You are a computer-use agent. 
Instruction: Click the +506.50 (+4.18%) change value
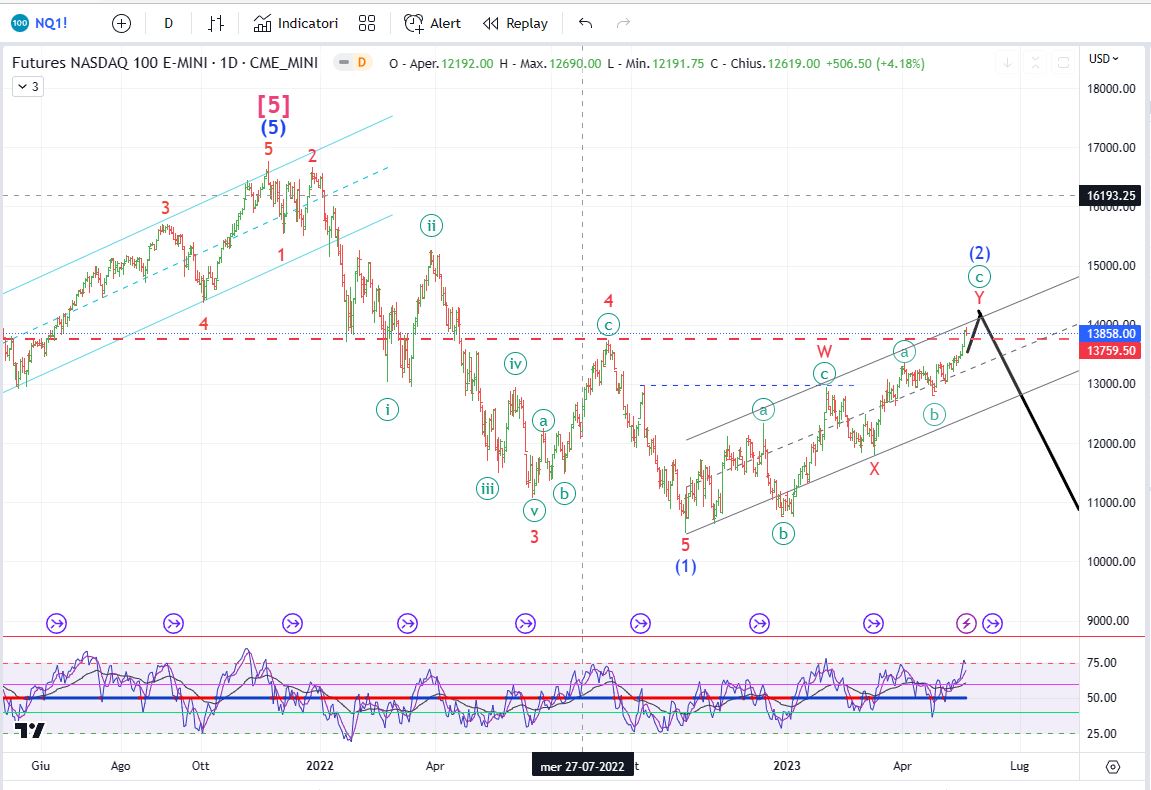tap(875, 63)
